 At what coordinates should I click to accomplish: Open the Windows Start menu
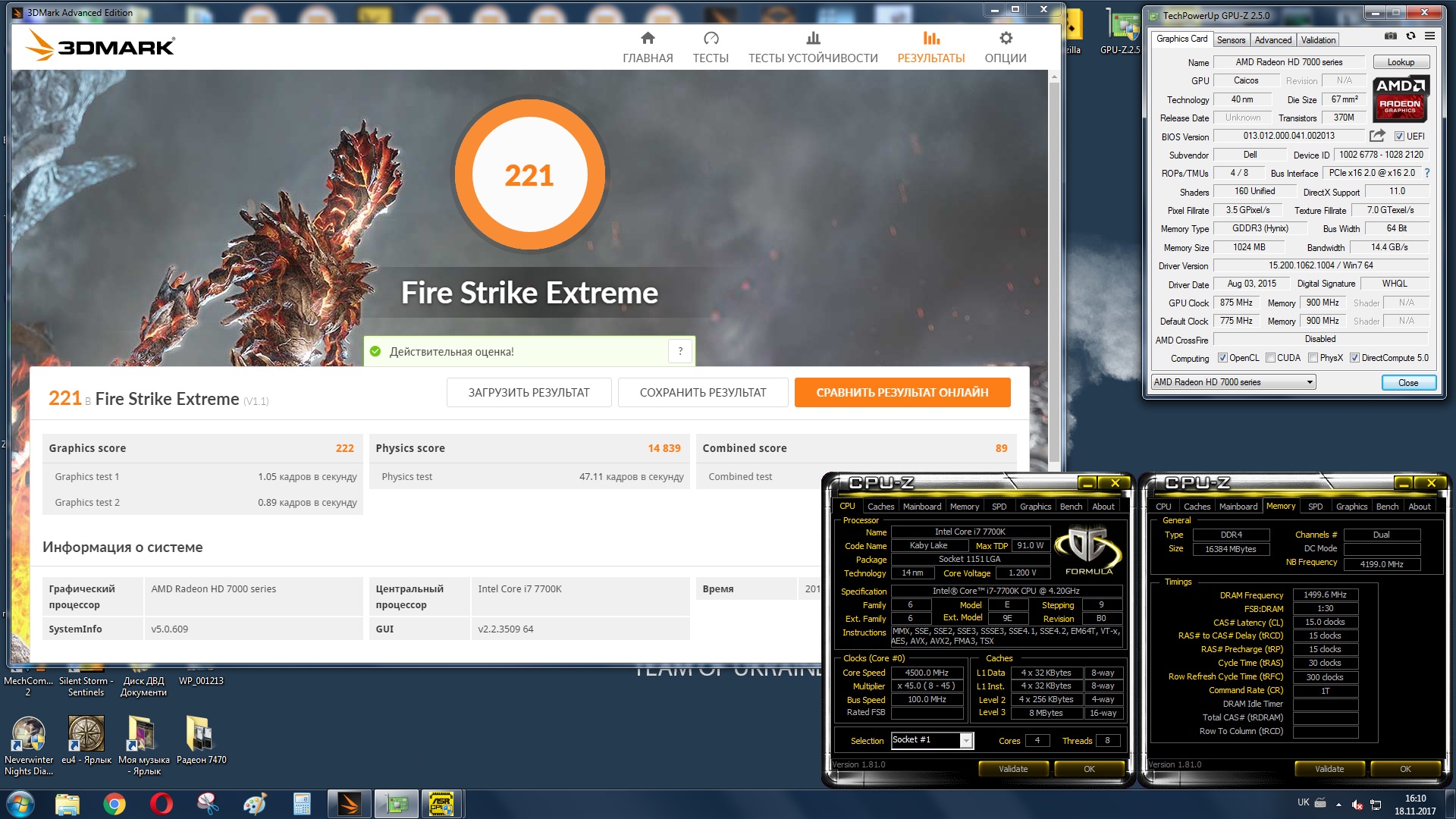point(20,804)
